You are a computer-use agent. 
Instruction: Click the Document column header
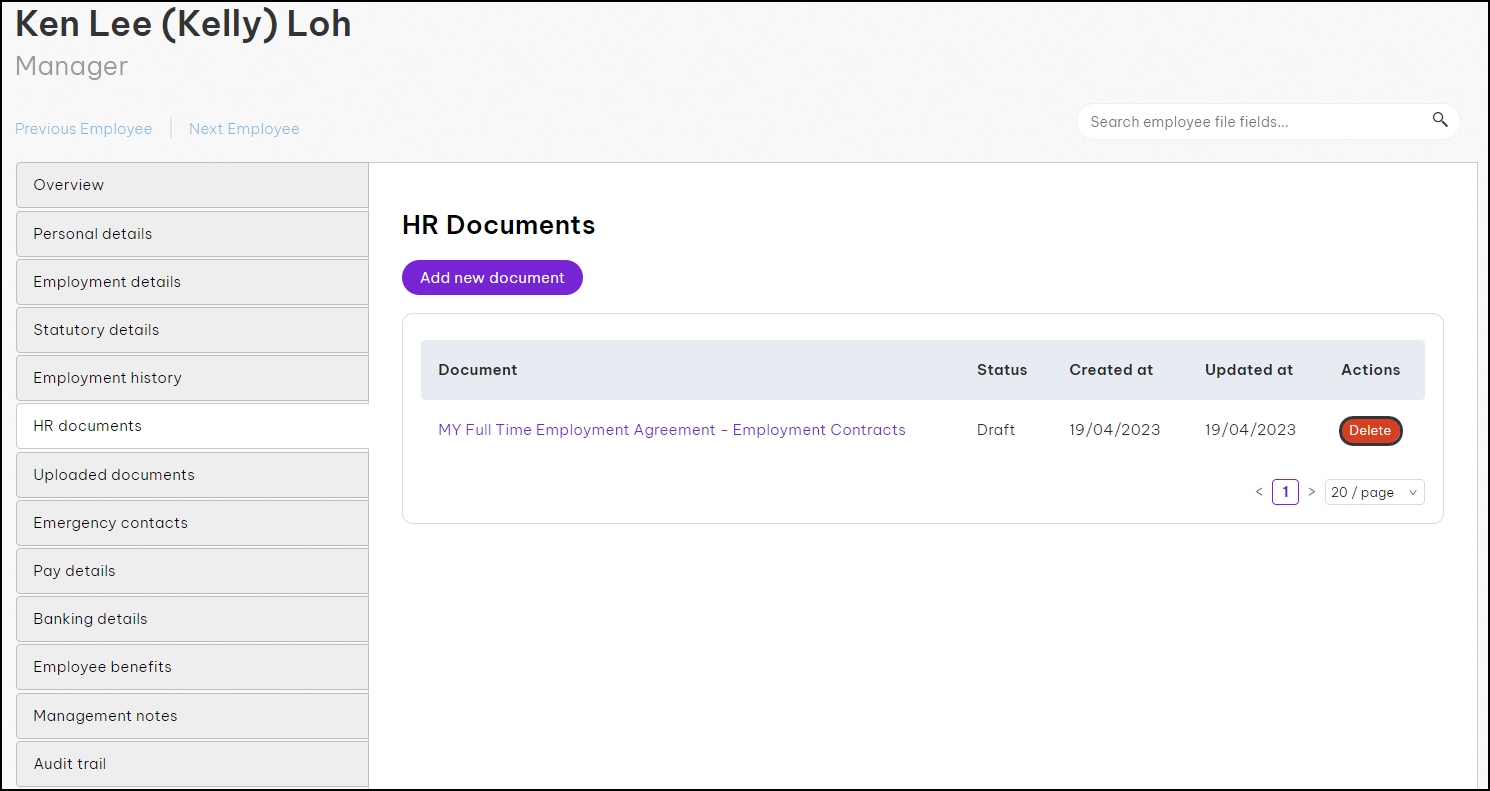[x=478, y=370]
